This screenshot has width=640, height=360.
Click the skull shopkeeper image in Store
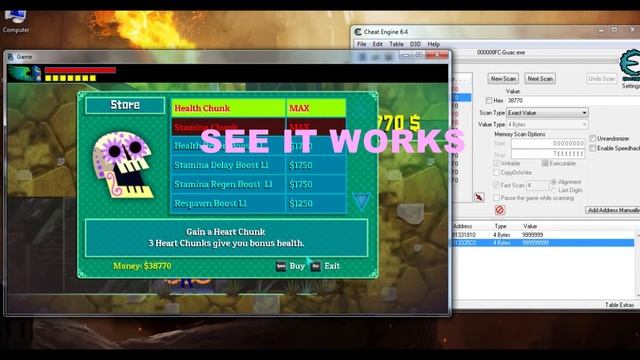(x=123, y=164)
